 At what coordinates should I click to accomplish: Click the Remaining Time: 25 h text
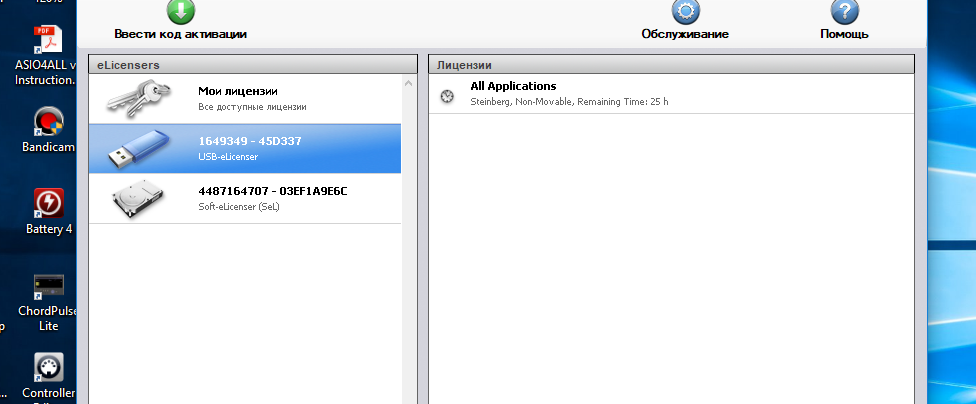[x=623, y=101]
